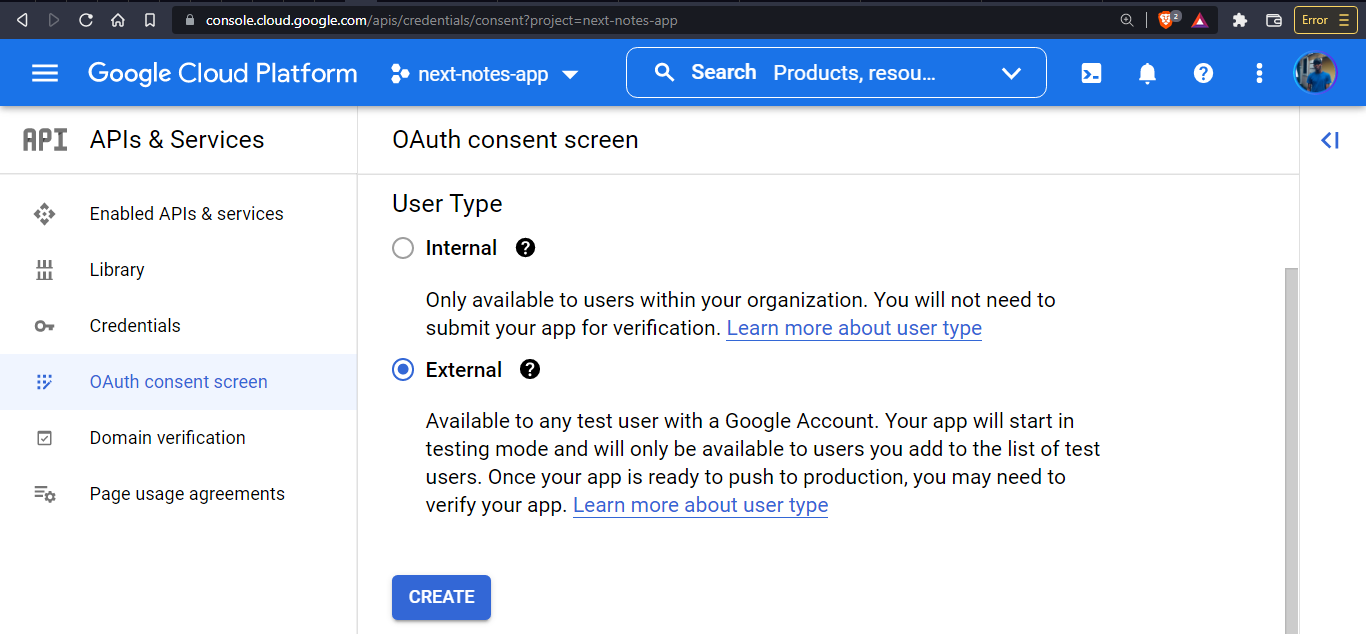The width and height of the screenshot is (1366, 634).
Task: Select the Internal user type radio
Action: pyautogui.click(x=403, y=248)
